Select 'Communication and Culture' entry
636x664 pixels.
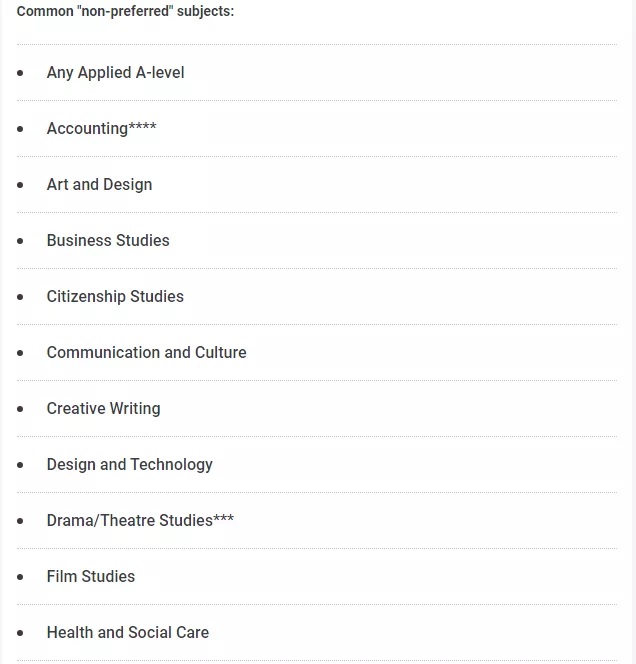pyautogui.click(x=146, y=353)
